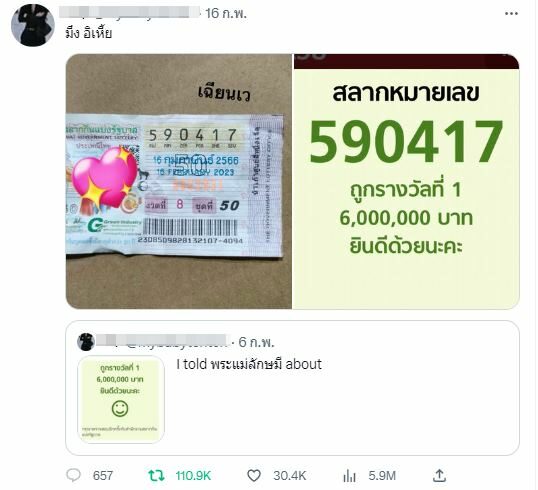Click the 30.4K likes count
Screen dimensions: 538x490
[x=290, y=476]
